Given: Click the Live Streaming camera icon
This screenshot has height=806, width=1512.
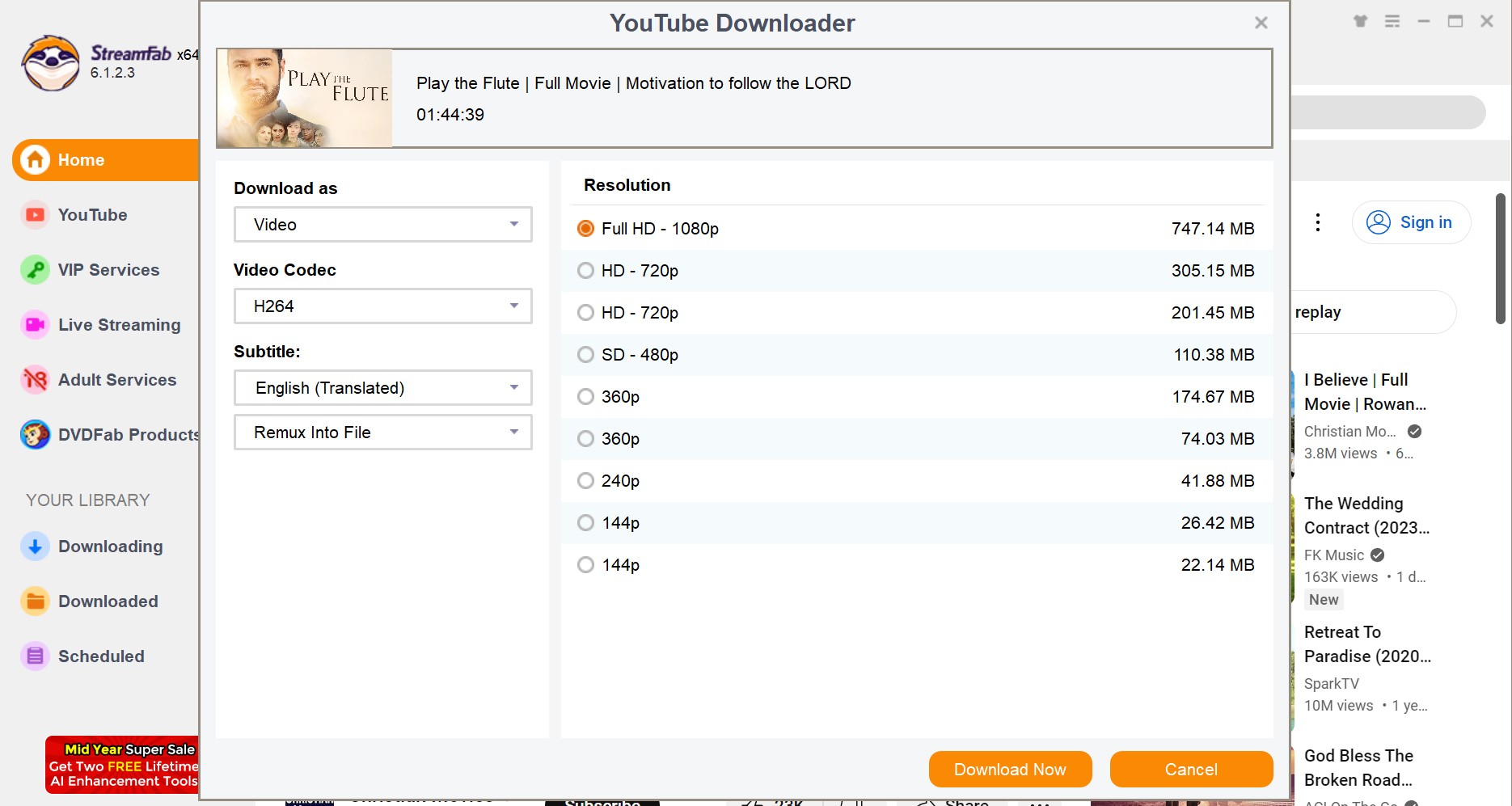Looking at the screenshot, I should [35, 325].
